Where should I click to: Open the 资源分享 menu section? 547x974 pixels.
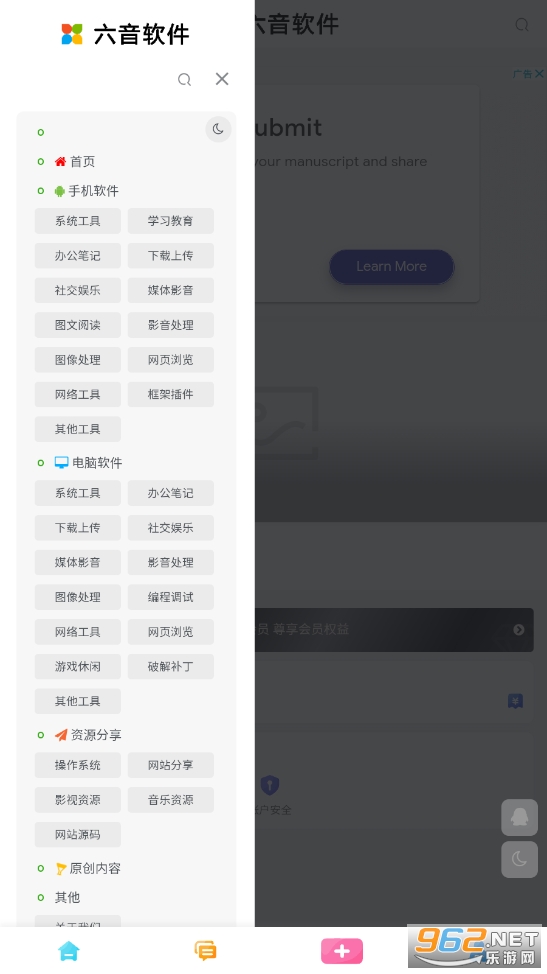click(96, 735)
